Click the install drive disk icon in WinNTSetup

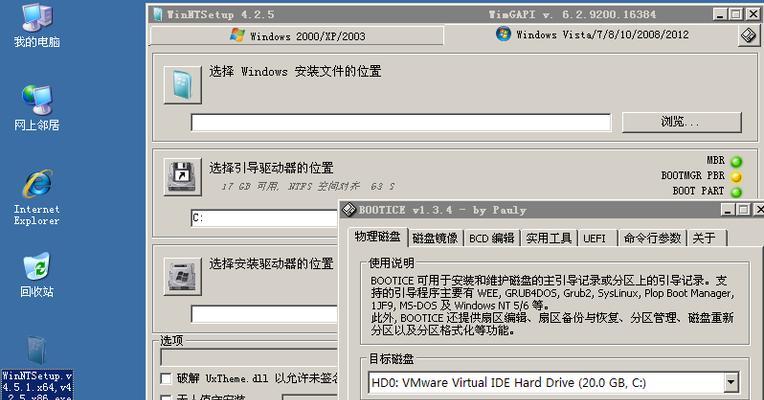(183, 276)
